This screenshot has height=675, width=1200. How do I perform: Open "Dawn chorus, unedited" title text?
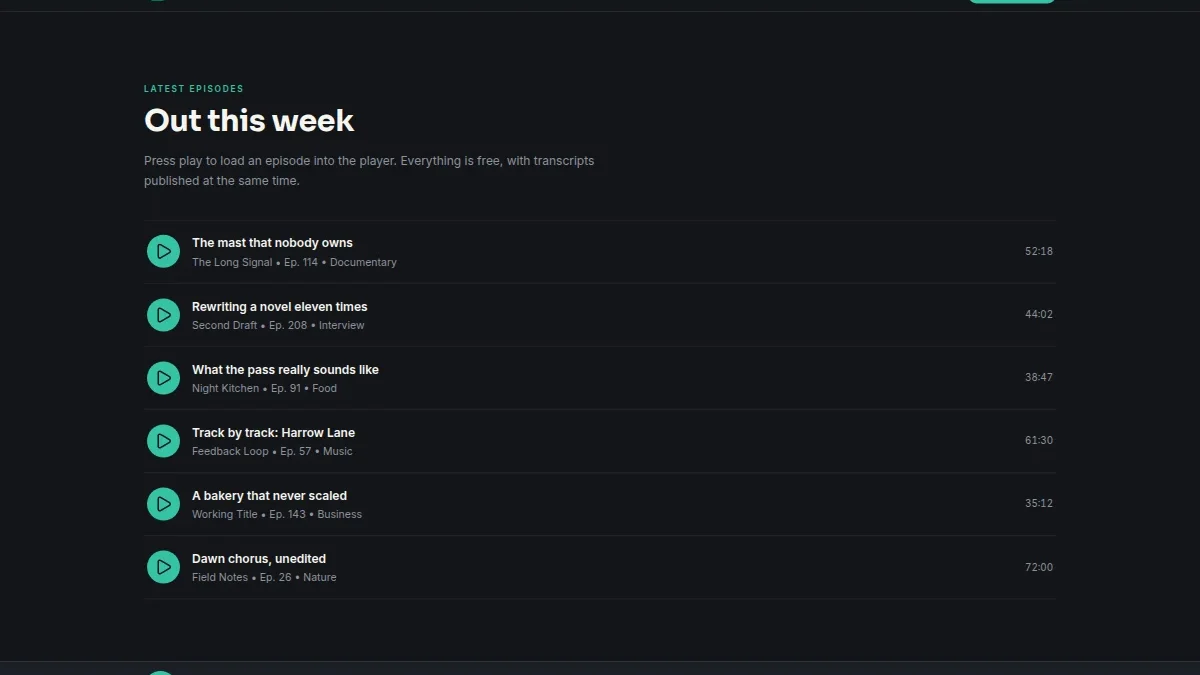coord(259,559)
